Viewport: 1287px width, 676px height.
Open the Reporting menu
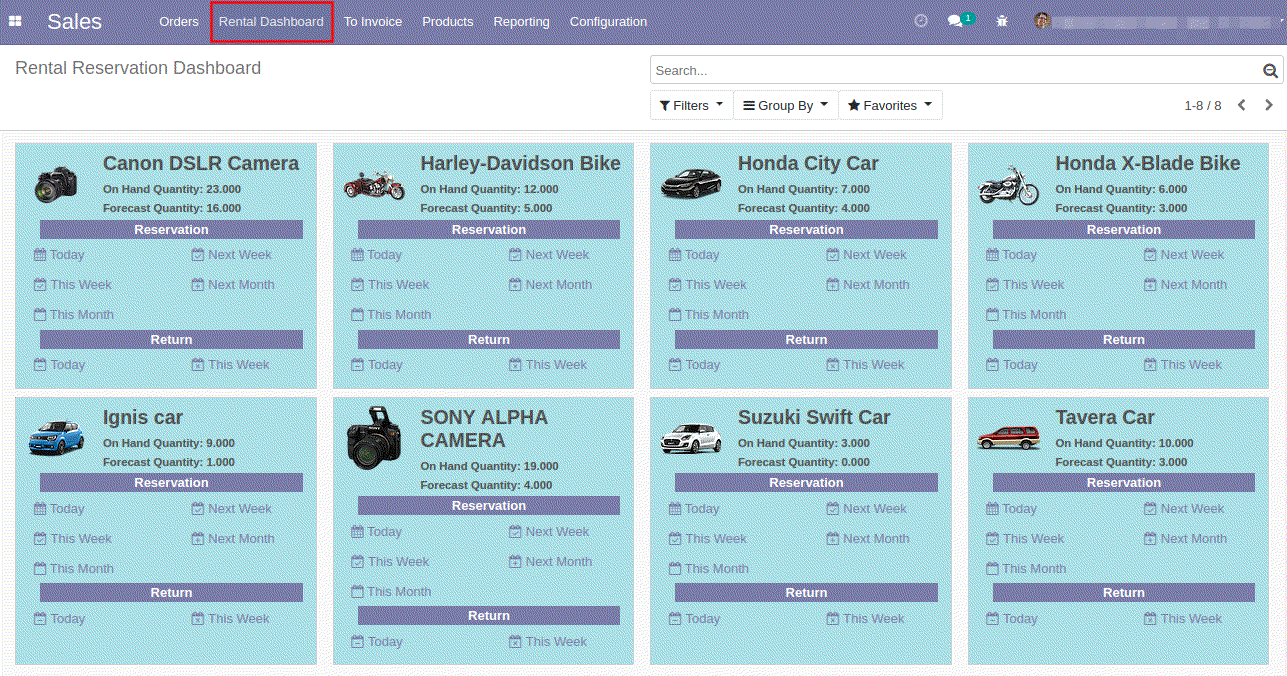(x=521, y=21)
